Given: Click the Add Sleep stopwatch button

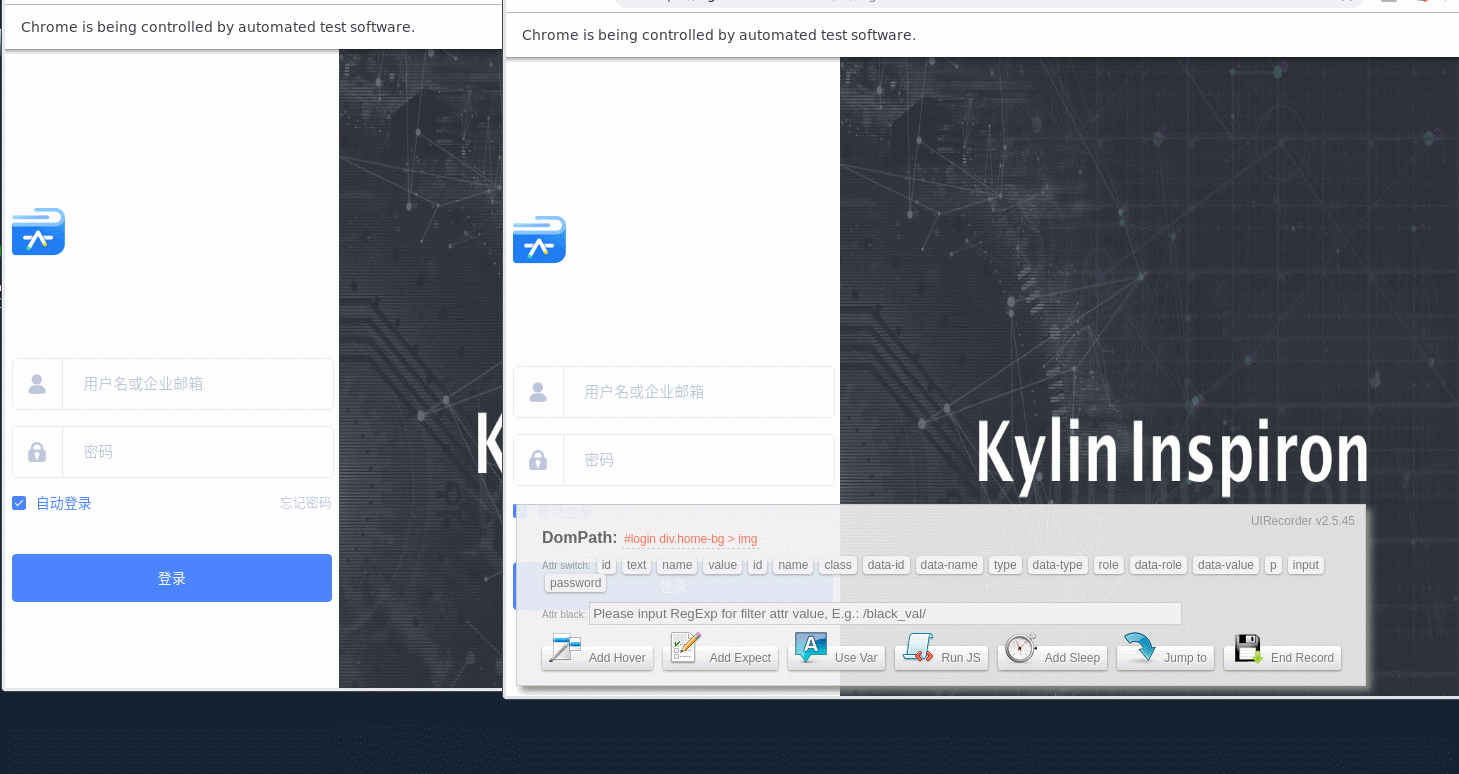Looking at the screenshot, I should coord(1052,652).
